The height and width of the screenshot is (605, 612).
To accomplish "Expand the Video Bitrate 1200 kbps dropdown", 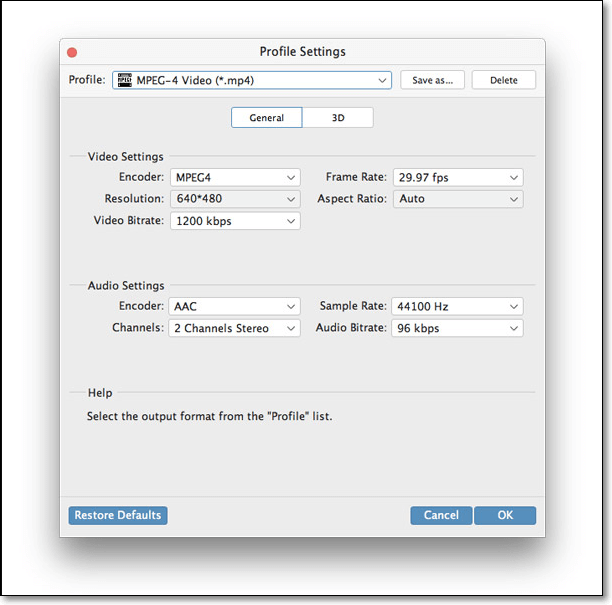I will tap(235, 221).
